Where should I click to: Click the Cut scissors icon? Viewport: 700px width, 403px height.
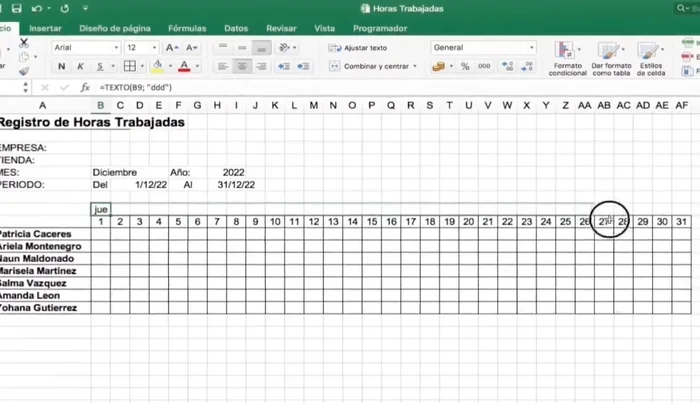pyautogui.click(x=24, y=43)
